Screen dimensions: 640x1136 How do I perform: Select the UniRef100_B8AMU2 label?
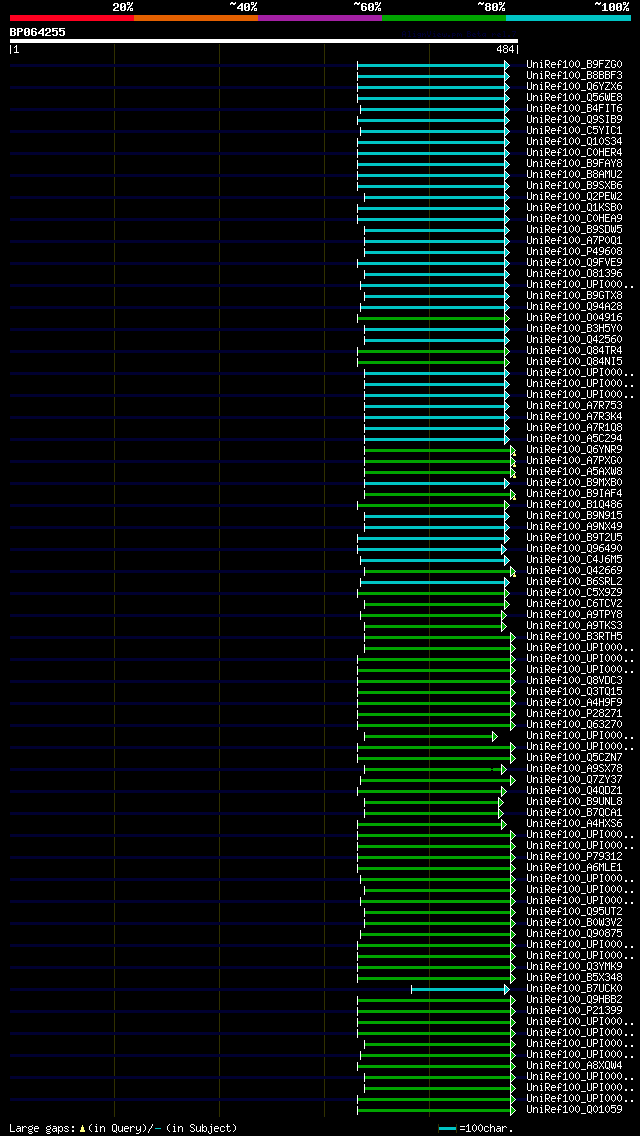tap(574, 175)
